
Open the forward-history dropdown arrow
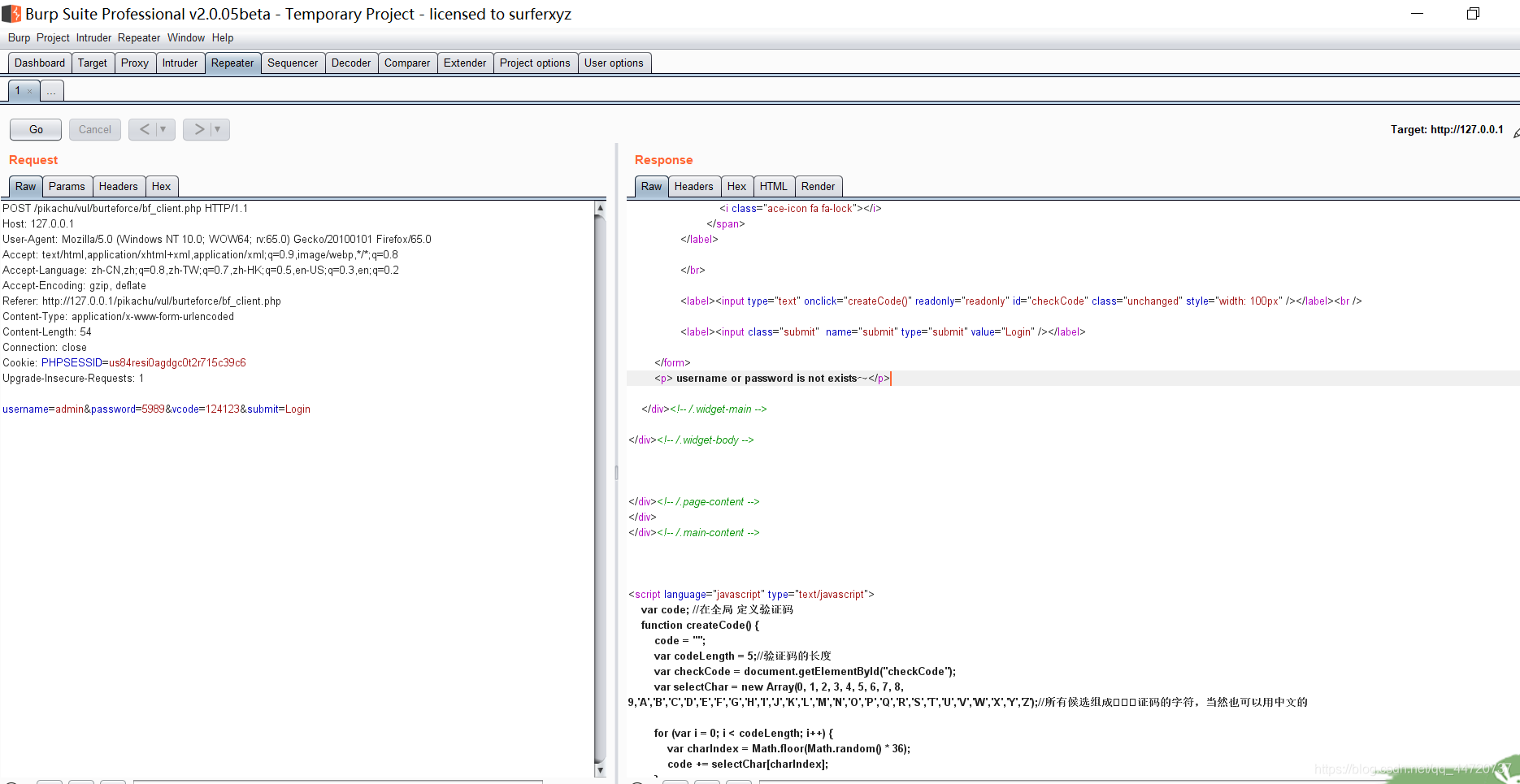218,129
